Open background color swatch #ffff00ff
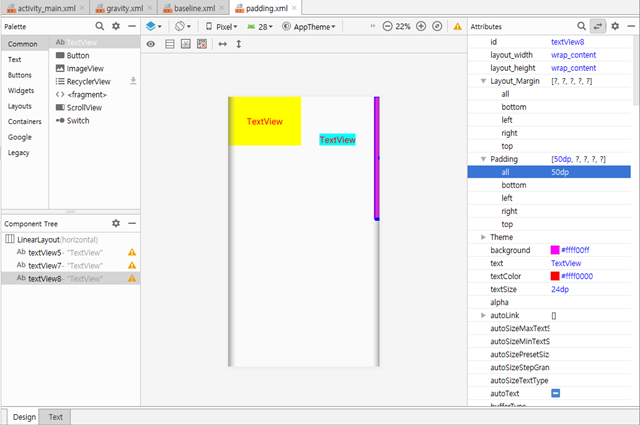The height and width of the screenshot is (426, 640). coord(555,250)
